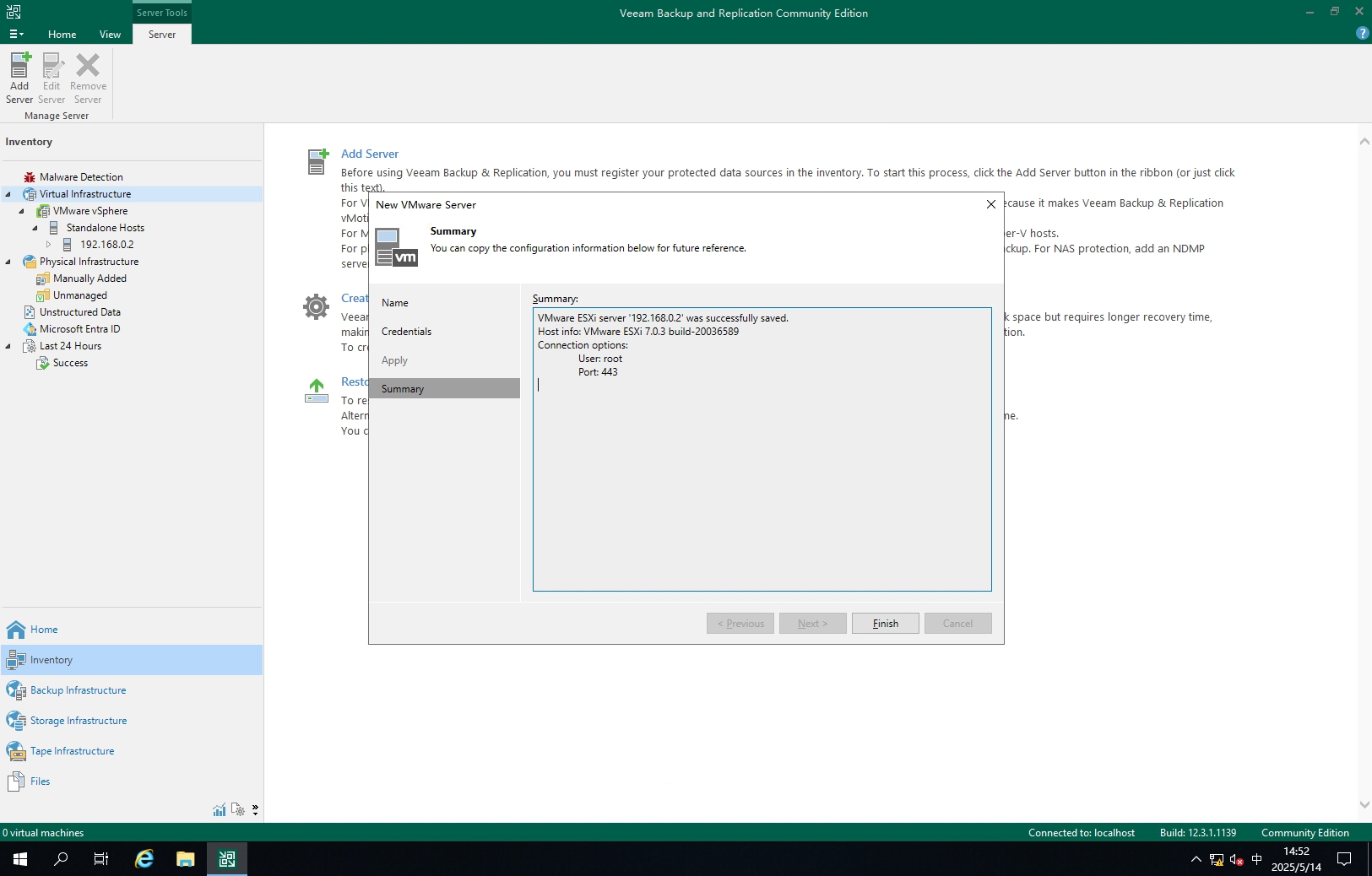Select Microsoft Entra ID in the inventory tree
The width and height of the screenshot is (1372, 876).
point(79,329)
